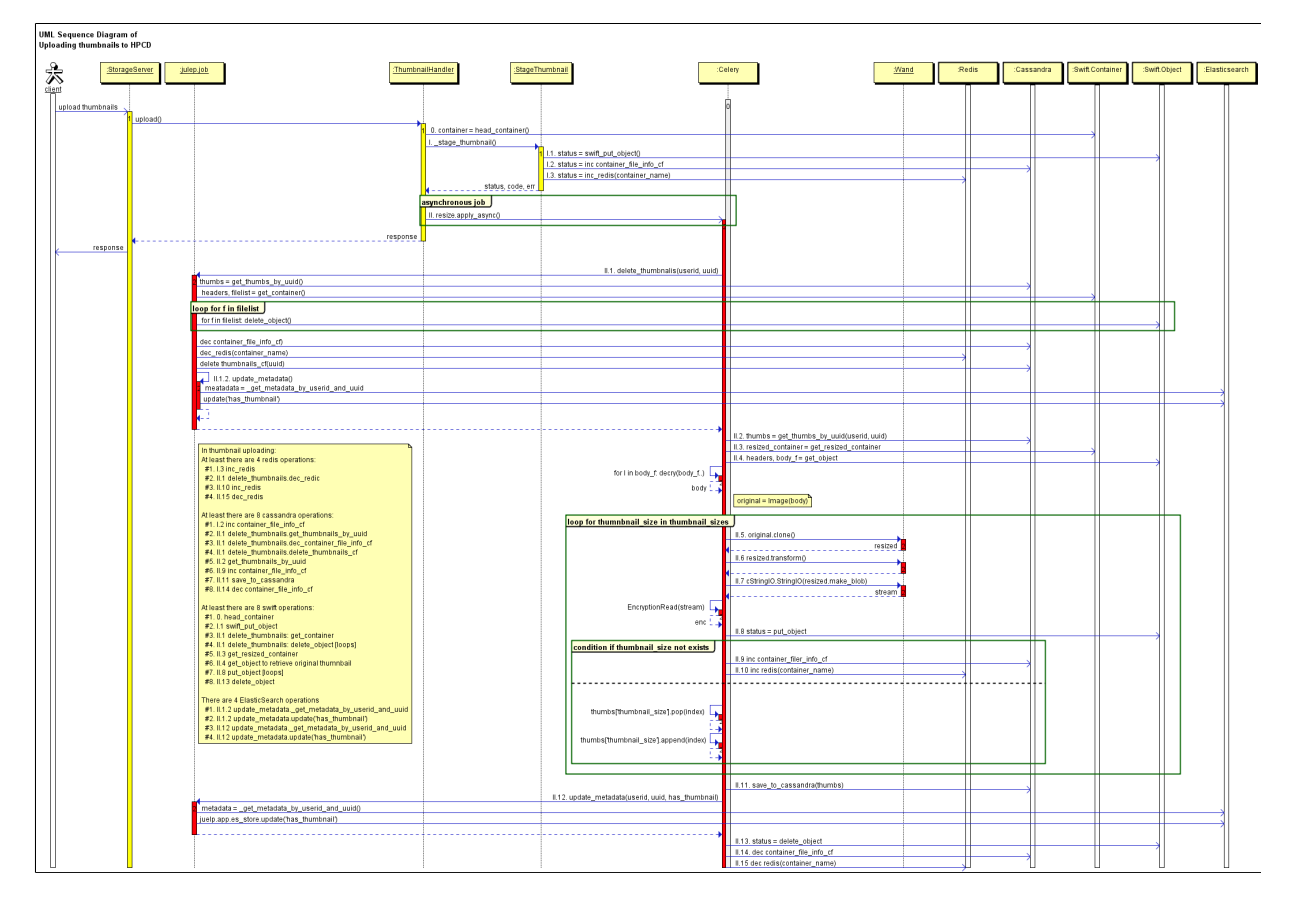Click the :Celery lifeline header box
Viewport: 1312px width, 902px height.
pos(727,71)
